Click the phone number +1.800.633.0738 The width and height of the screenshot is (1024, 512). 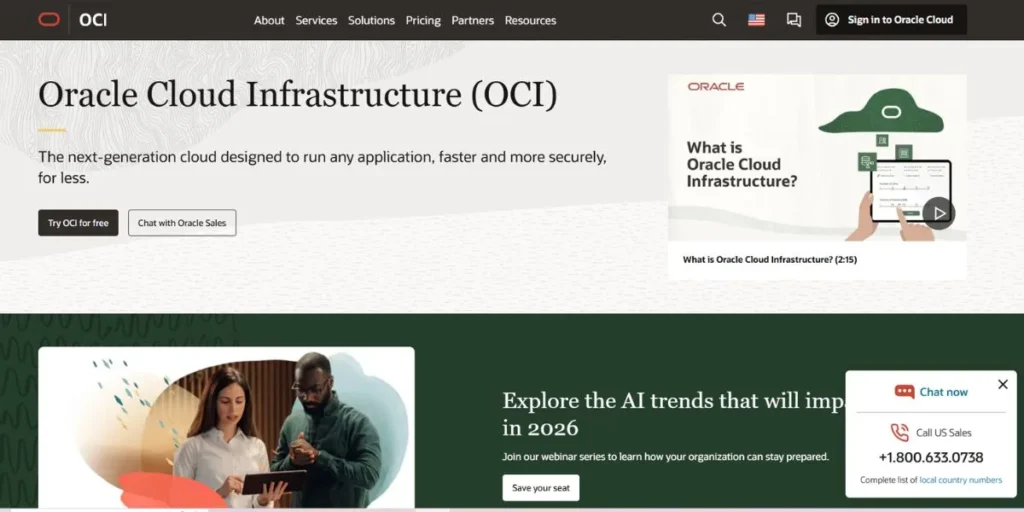[931, 457]
